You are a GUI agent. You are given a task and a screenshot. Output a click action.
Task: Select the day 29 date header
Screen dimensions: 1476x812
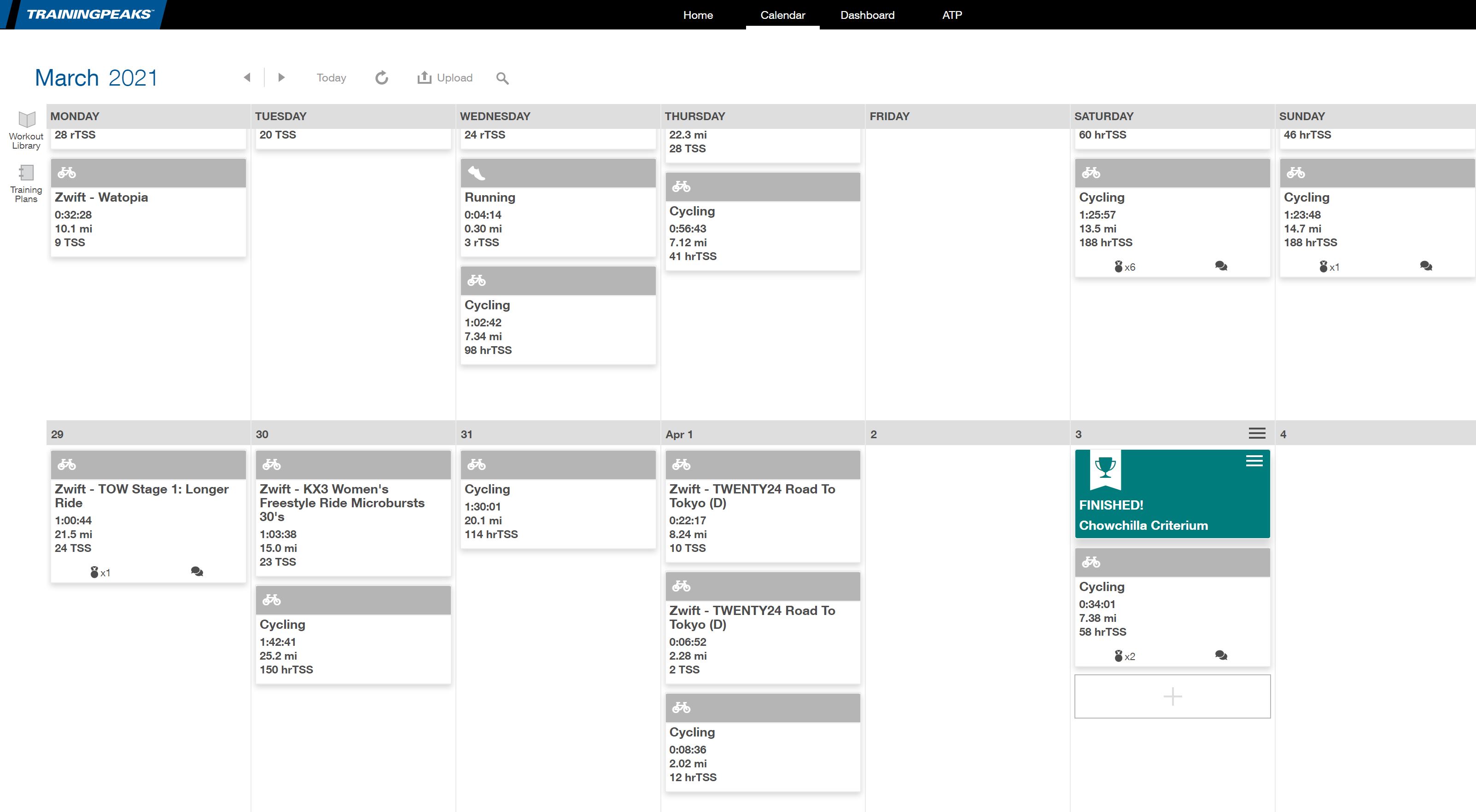[x=148, y=434]
